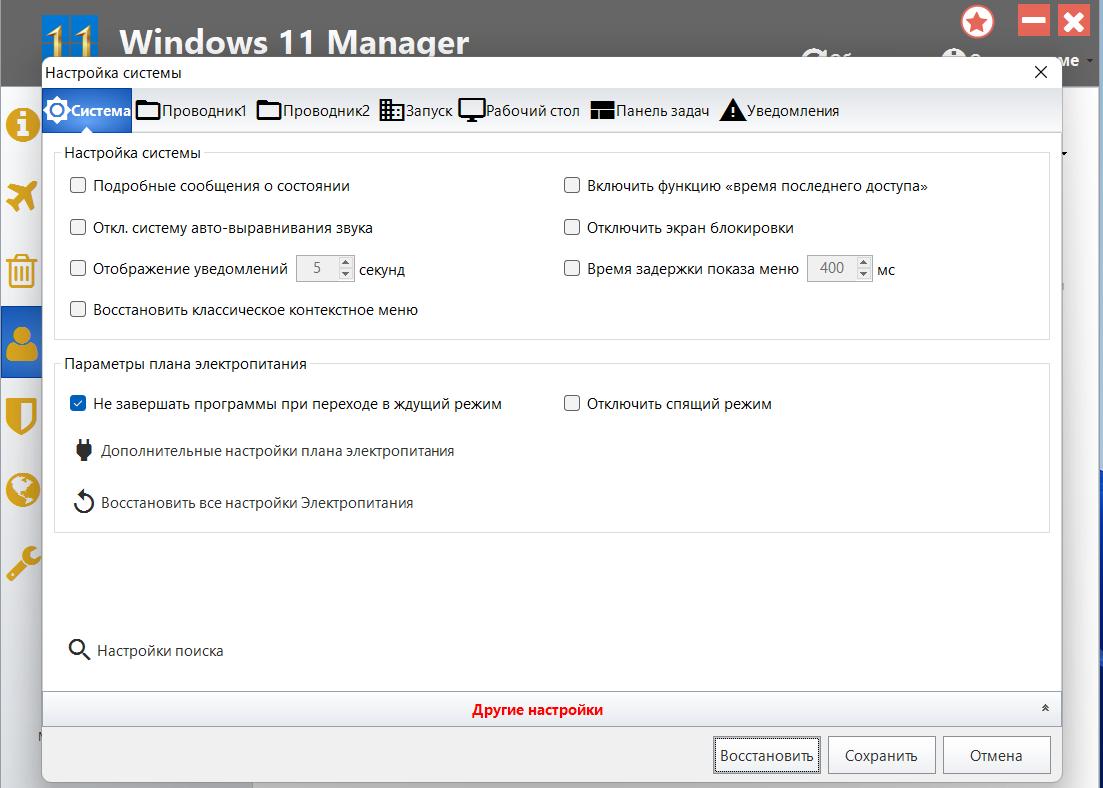The image size is (1103, 788).
Task: Open the Optimizer airplane sidebar icon
Action: (x=22, y=196)
